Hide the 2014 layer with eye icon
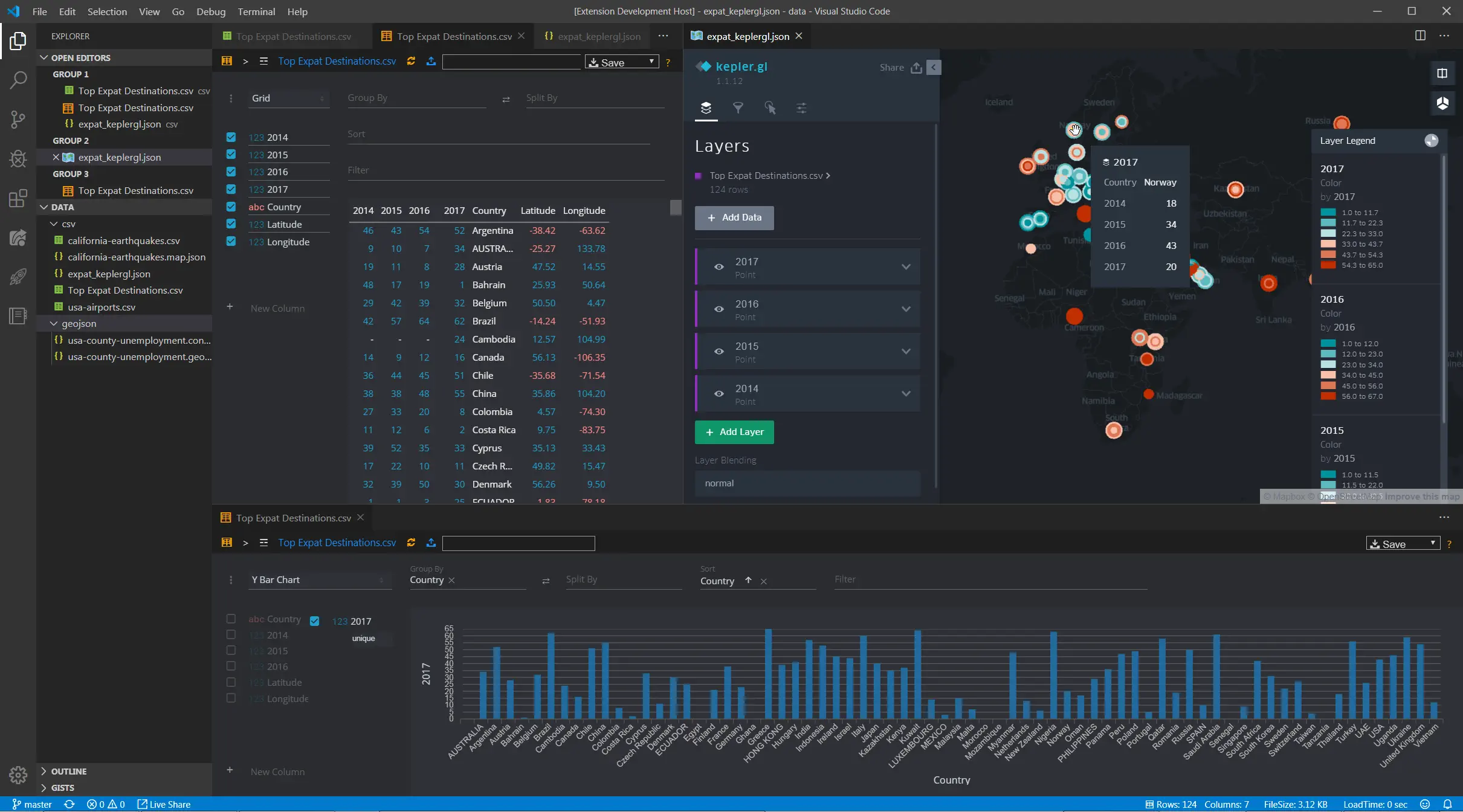 click(x=719, y=394)
